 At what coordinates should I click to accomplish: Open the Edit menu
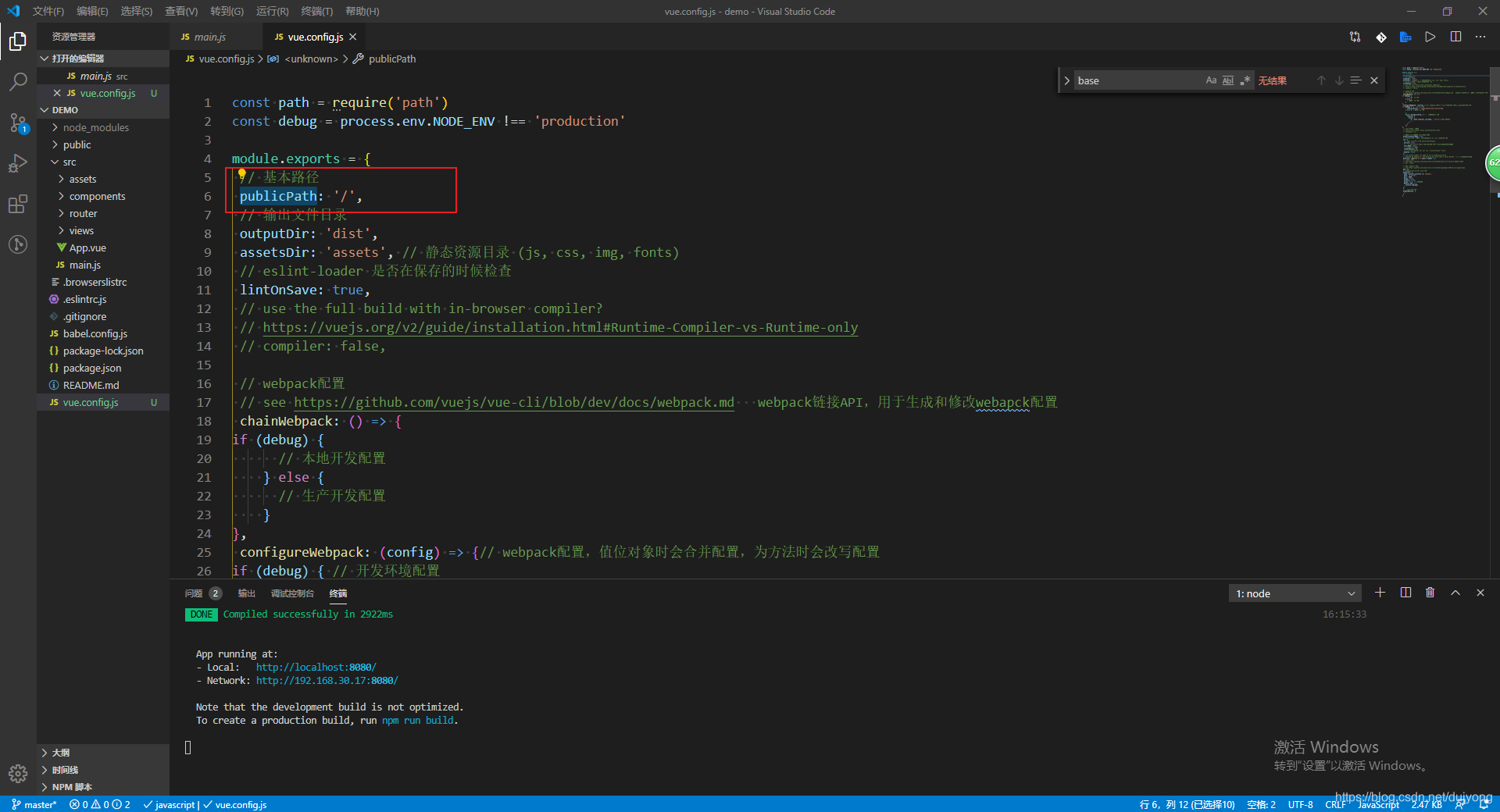[x=92, y=11]
